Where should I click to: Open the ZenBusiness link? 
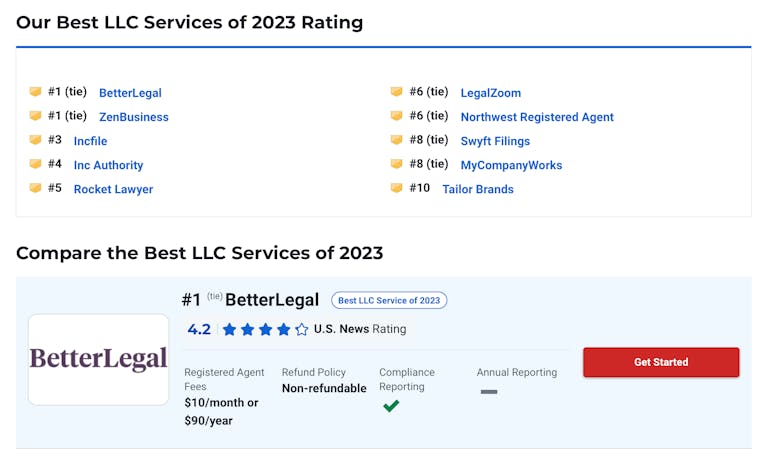click(x=134, y=117)
